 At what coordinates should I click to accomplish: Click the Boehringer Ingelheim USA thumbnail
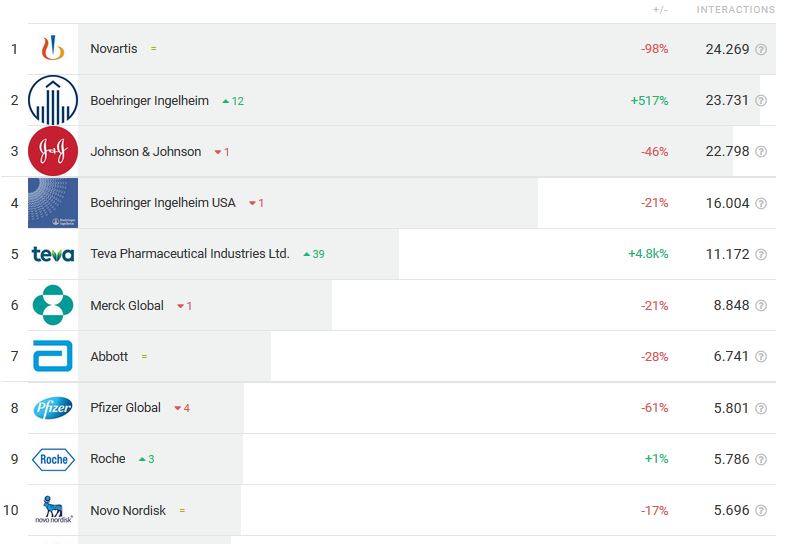point(53,203)
